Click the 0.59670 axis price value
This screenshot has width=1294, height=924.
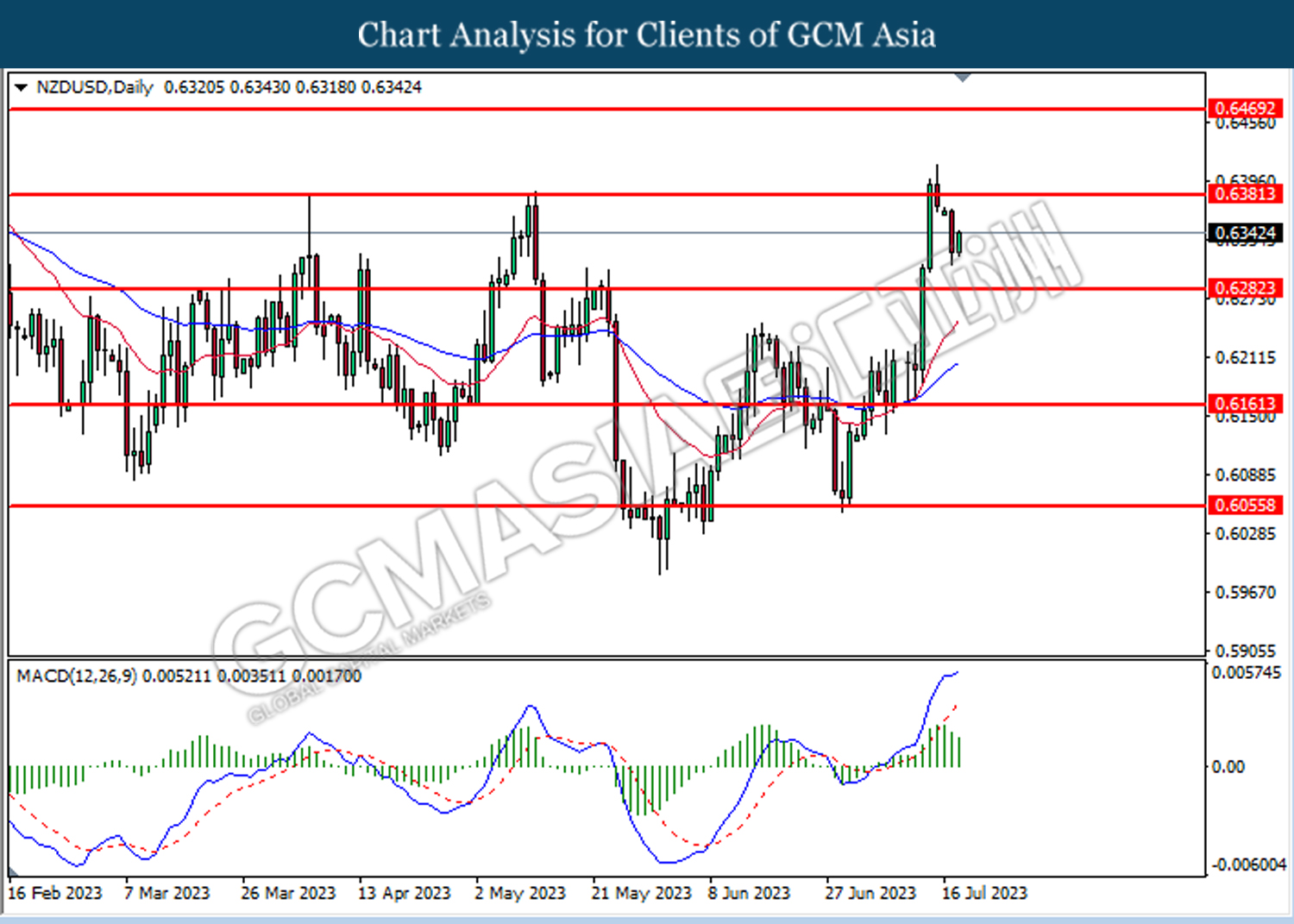pos(1245,592)
